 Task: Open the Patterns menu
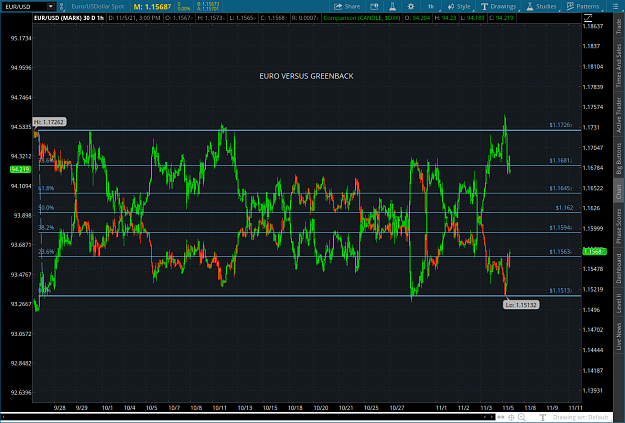[583, 6]
